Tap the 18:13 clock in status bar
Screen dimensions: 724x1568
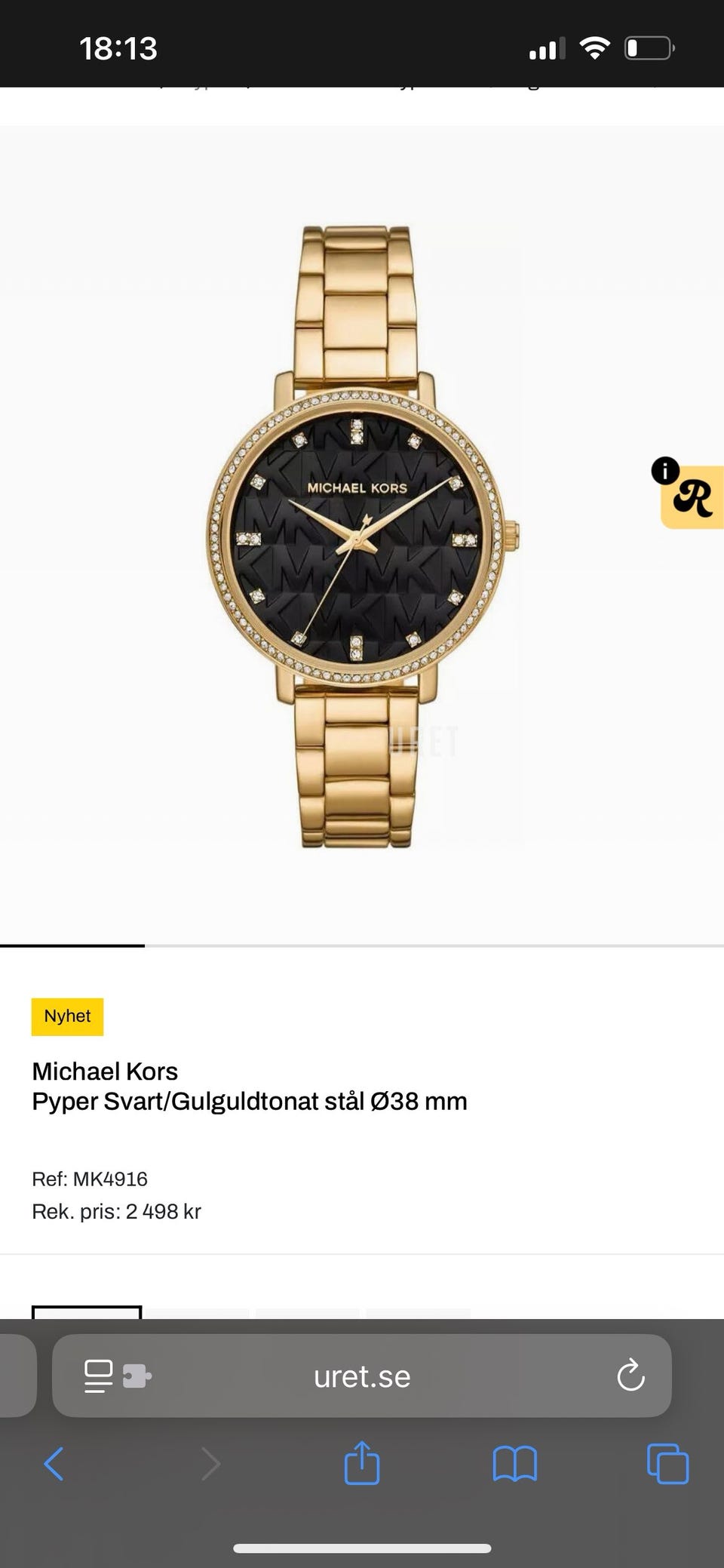(x=118, y=48)
